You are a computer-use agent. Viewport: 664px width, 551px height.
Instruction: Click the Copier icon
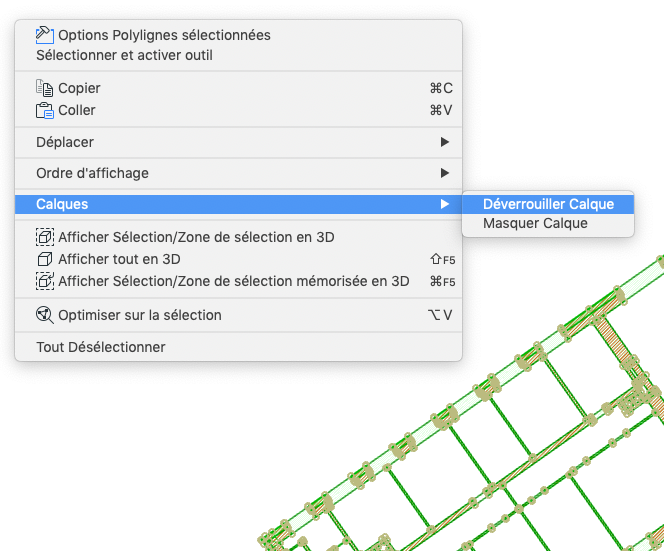point(44,88)
